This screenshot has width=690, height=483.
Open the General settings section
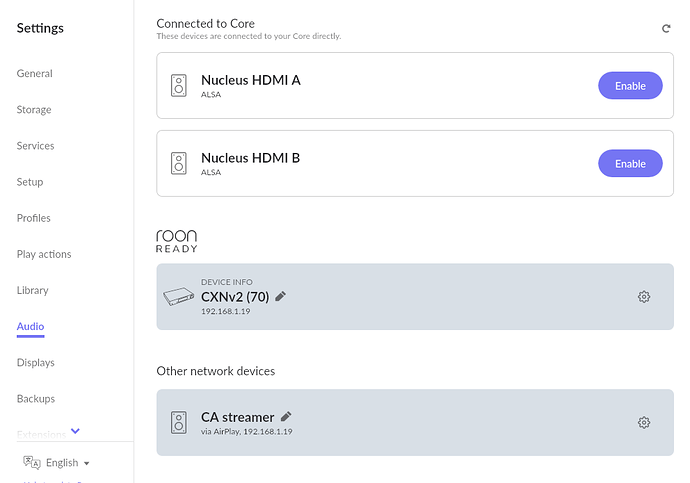point(34,73)
